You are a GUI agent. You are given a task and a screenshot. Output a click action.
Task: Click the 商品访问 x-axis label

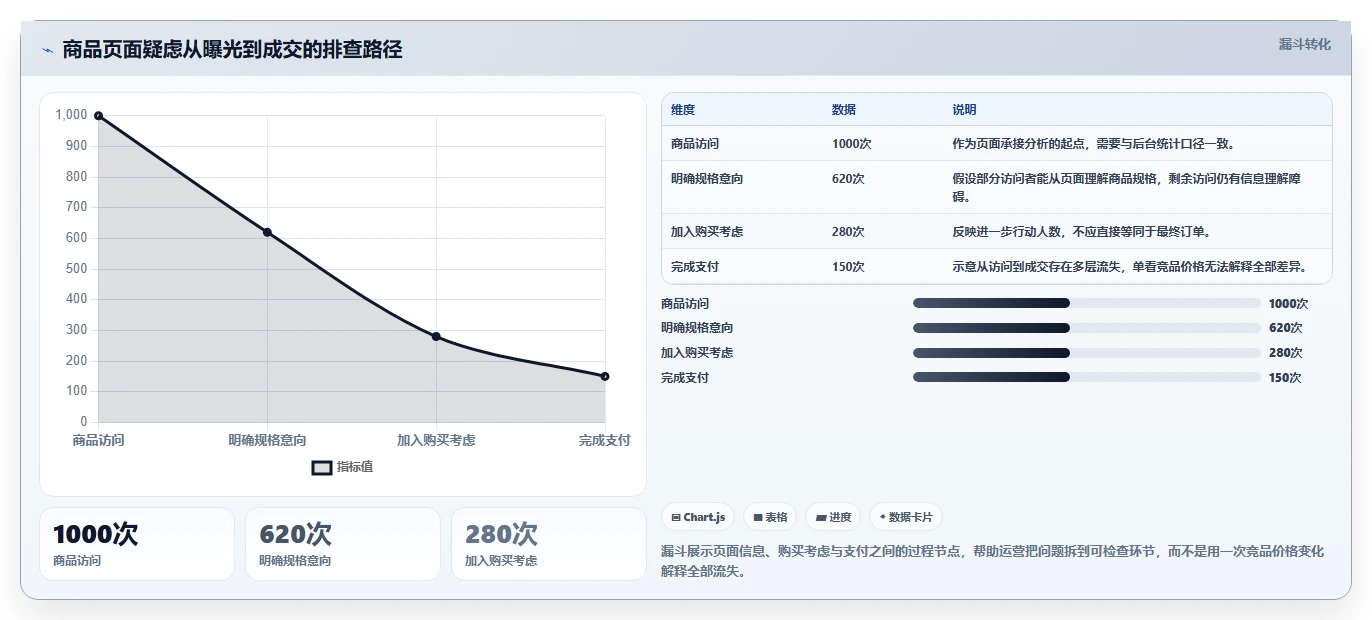98,440
